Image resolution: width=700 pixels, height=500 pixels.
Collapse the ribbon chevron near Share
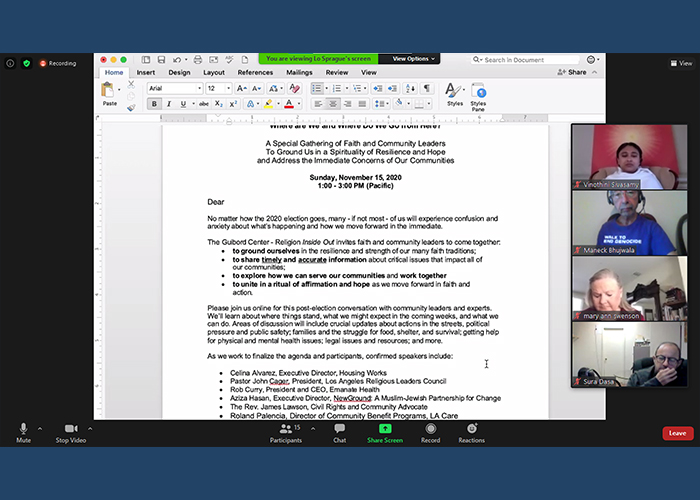point(594,72)
